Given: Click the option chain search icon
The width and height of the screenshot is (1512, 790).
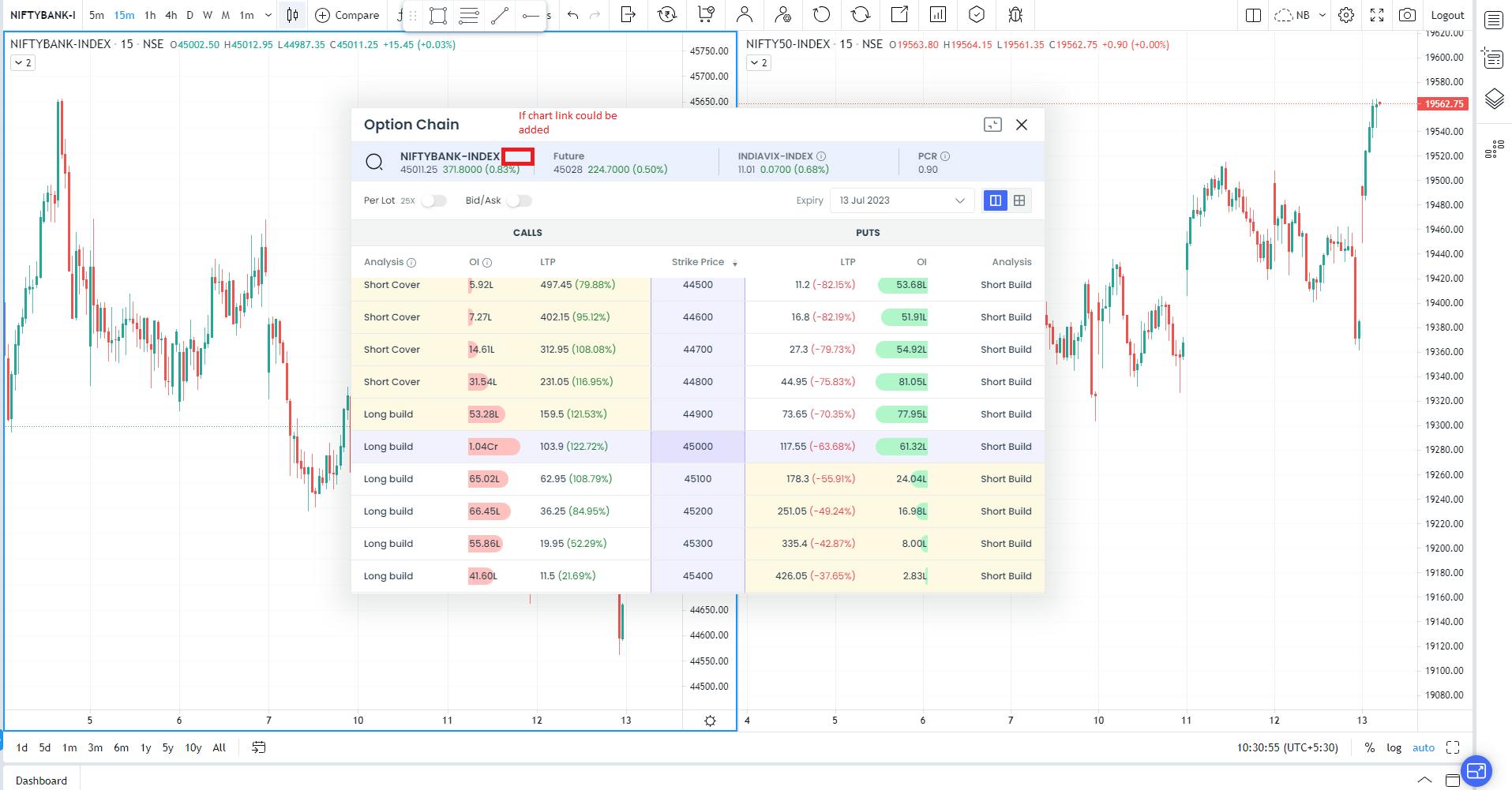Looking at the screenshot, I should [x=374, y=163].
